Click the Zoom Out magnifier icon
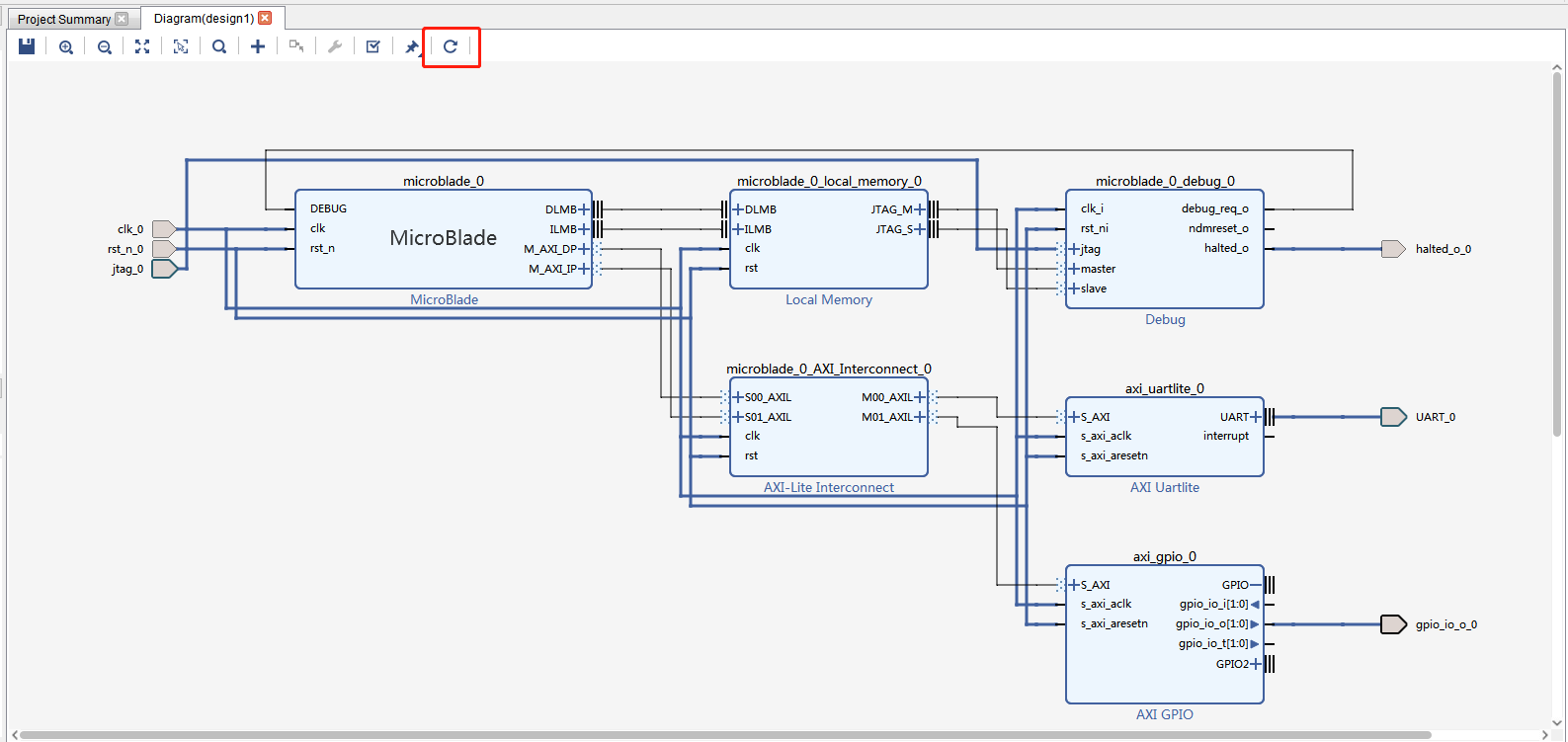1568x742 pixels. 104,46
